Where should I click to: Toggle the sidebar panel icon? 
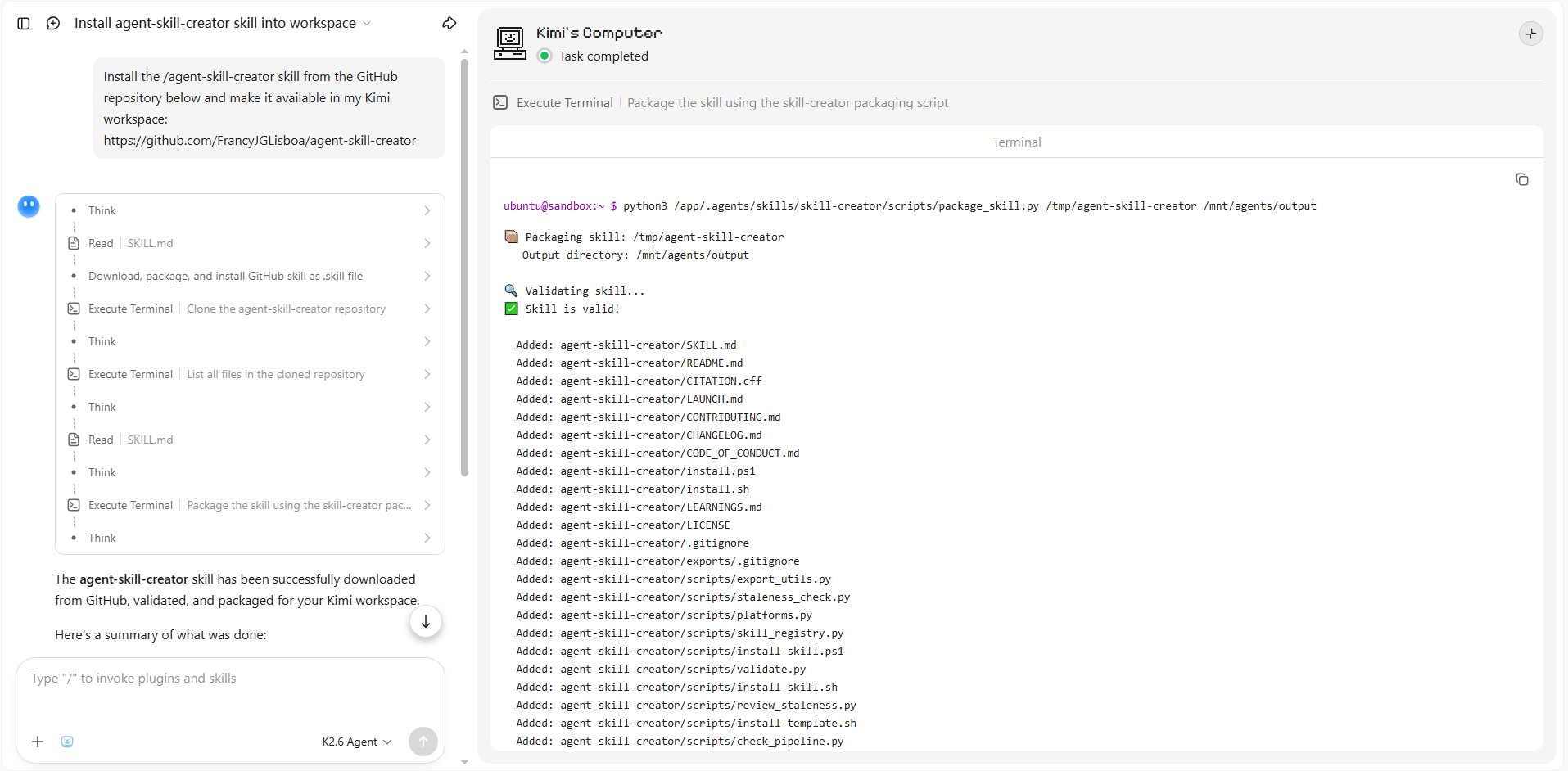[x=24, y=24]
